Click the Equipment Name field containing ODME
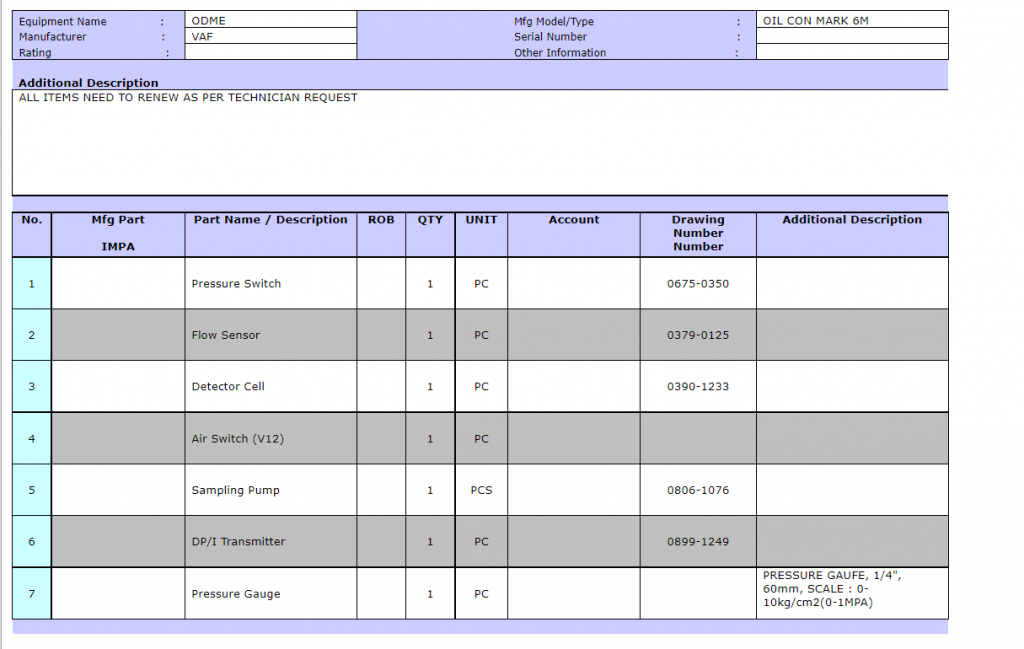This screenshot has width=1024, height=649. click(270, 20)
